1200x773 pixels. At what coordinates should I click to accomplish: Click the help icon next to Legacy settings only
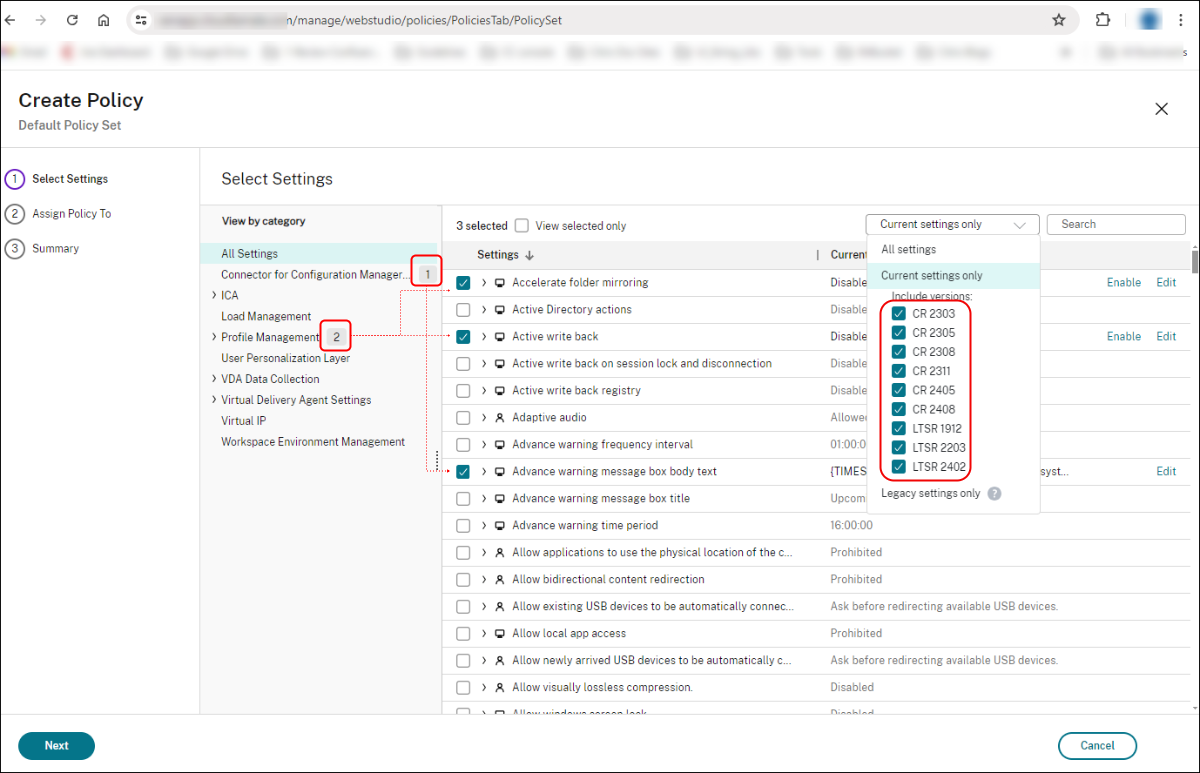(x=994, y=493)
